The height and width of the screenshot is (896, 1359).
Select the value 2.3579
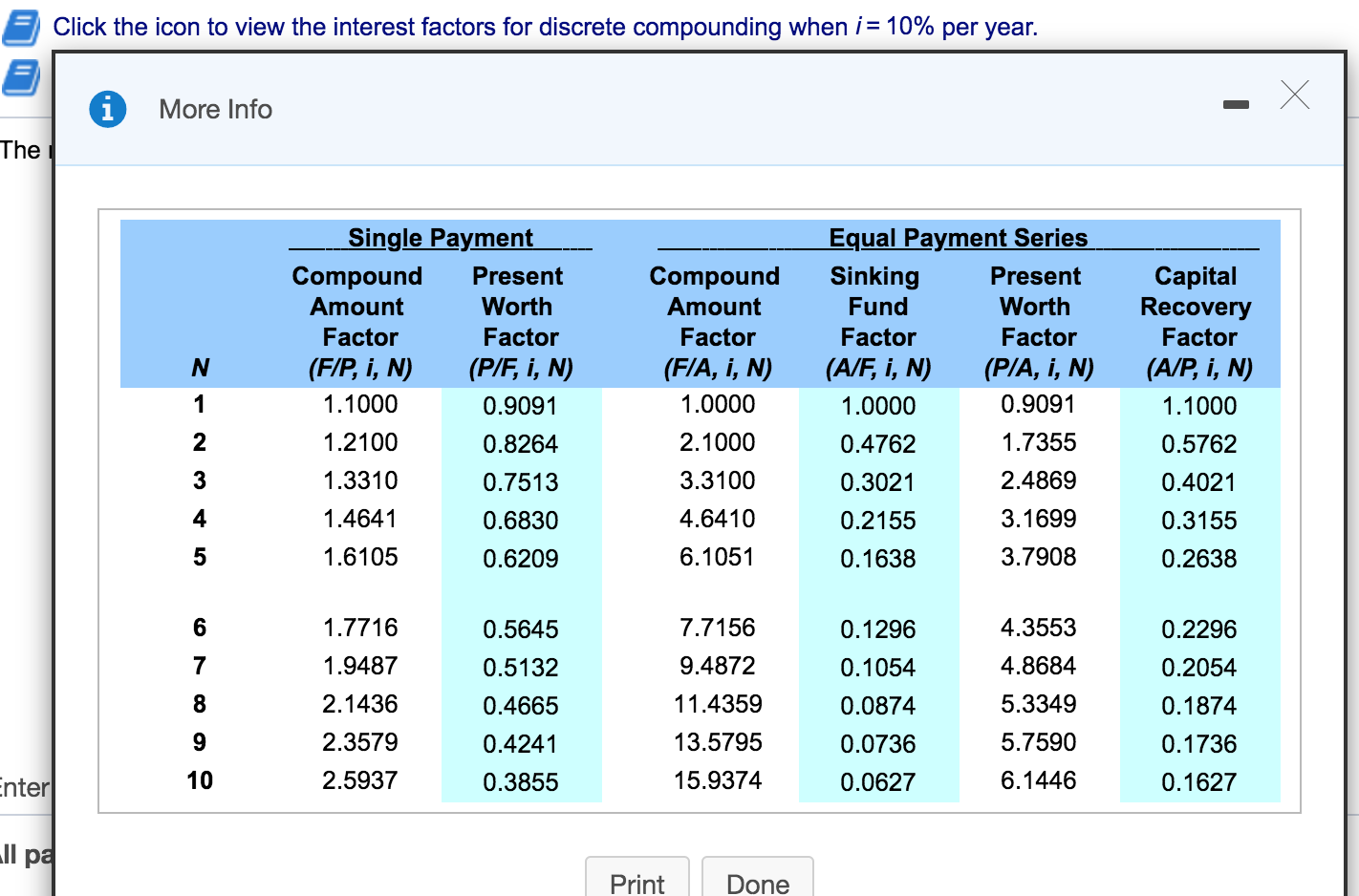point(360,742)
